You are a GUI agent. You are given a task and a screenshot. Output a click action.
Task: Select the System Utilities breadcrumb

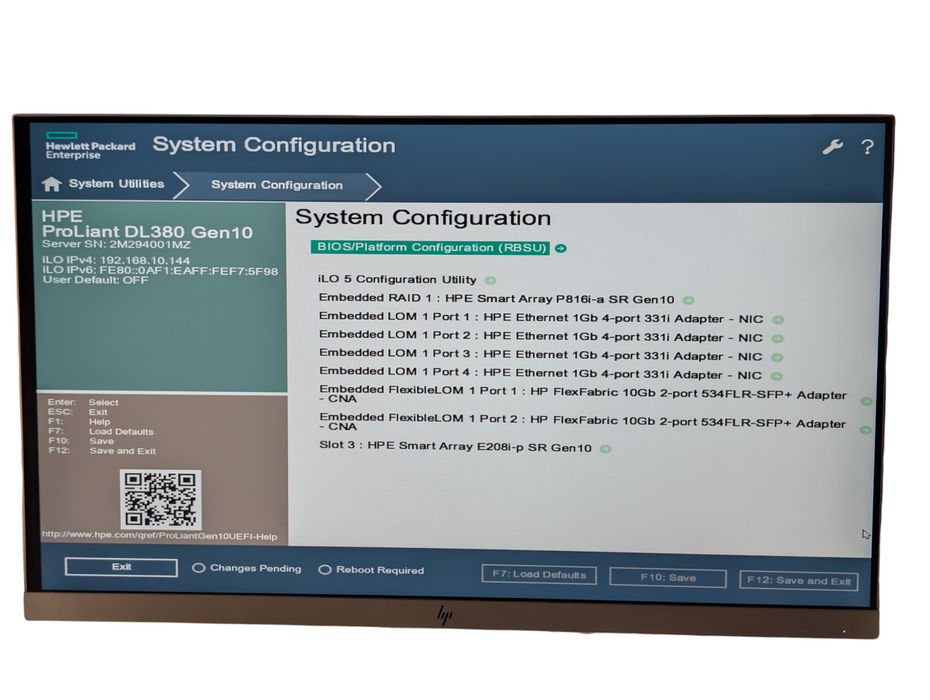point(116,184)
